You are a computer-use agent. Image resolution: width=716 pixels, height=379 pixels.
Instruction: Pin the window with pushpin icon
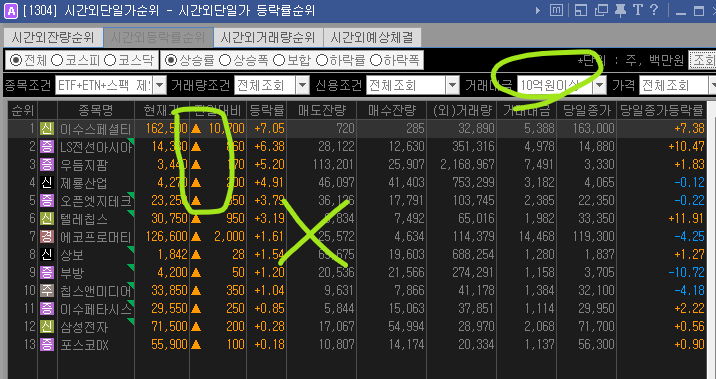[x=620, y=10]
